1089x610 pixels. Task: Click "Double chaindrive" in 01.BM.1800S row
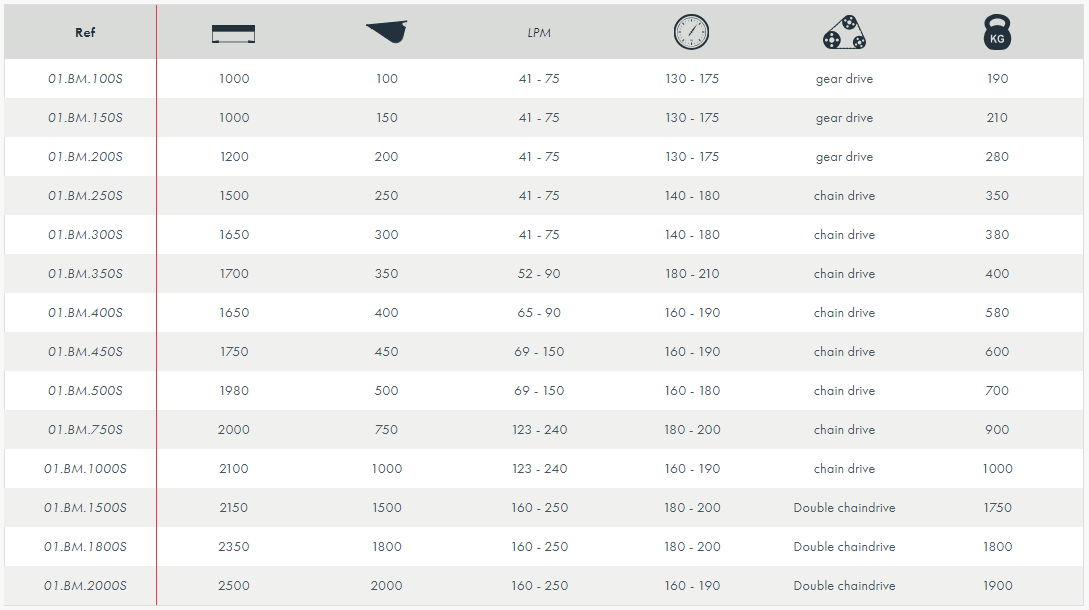click(844, 547)
